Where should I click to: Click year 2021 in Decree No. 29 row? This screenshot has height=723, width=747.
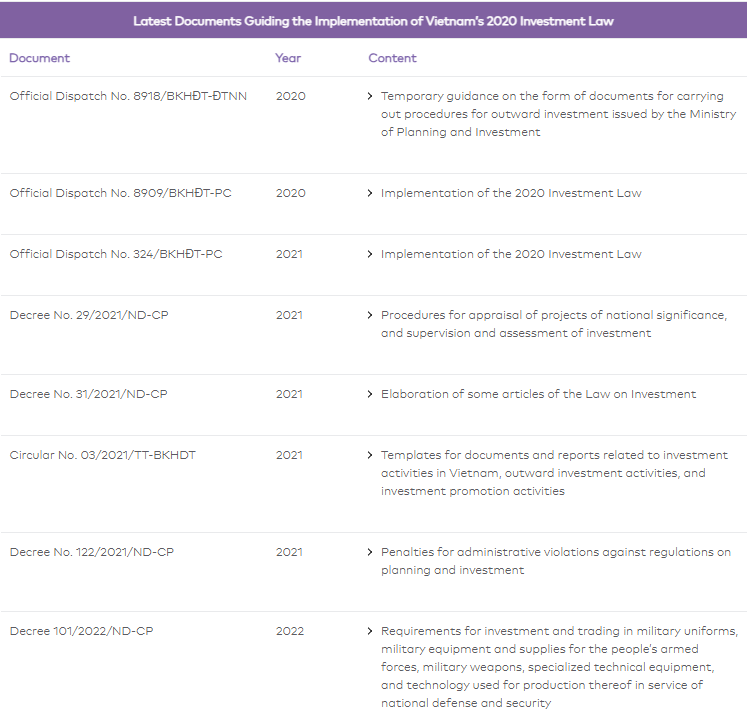coord(289,315)
